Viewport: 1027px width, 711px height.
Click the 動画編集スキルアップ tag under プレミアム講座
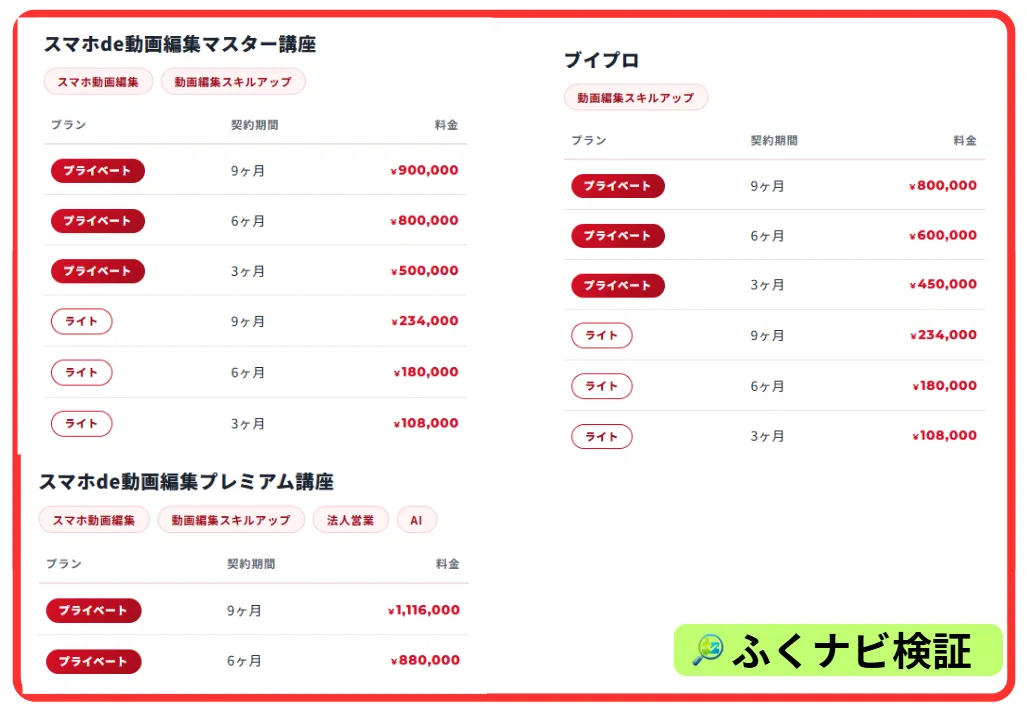click(x=231, y=520)
